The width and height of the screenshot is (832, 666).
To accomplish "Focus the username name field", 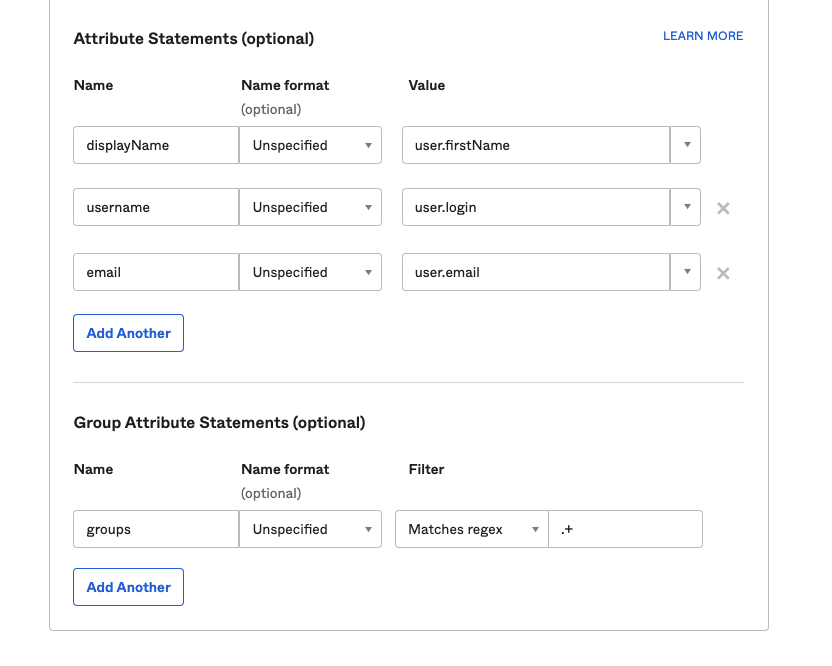I will pos(155,207).
